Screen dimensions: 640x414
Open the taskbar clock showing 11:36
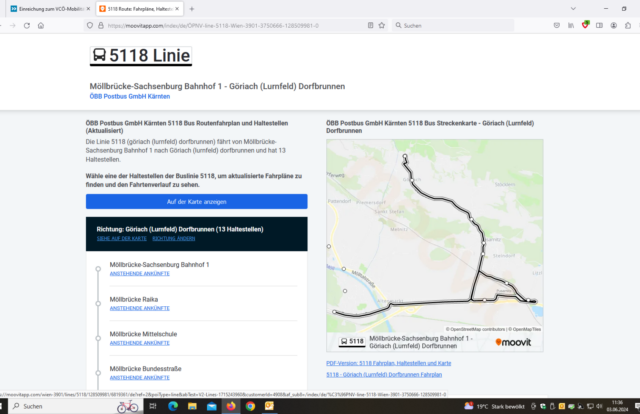617,406
